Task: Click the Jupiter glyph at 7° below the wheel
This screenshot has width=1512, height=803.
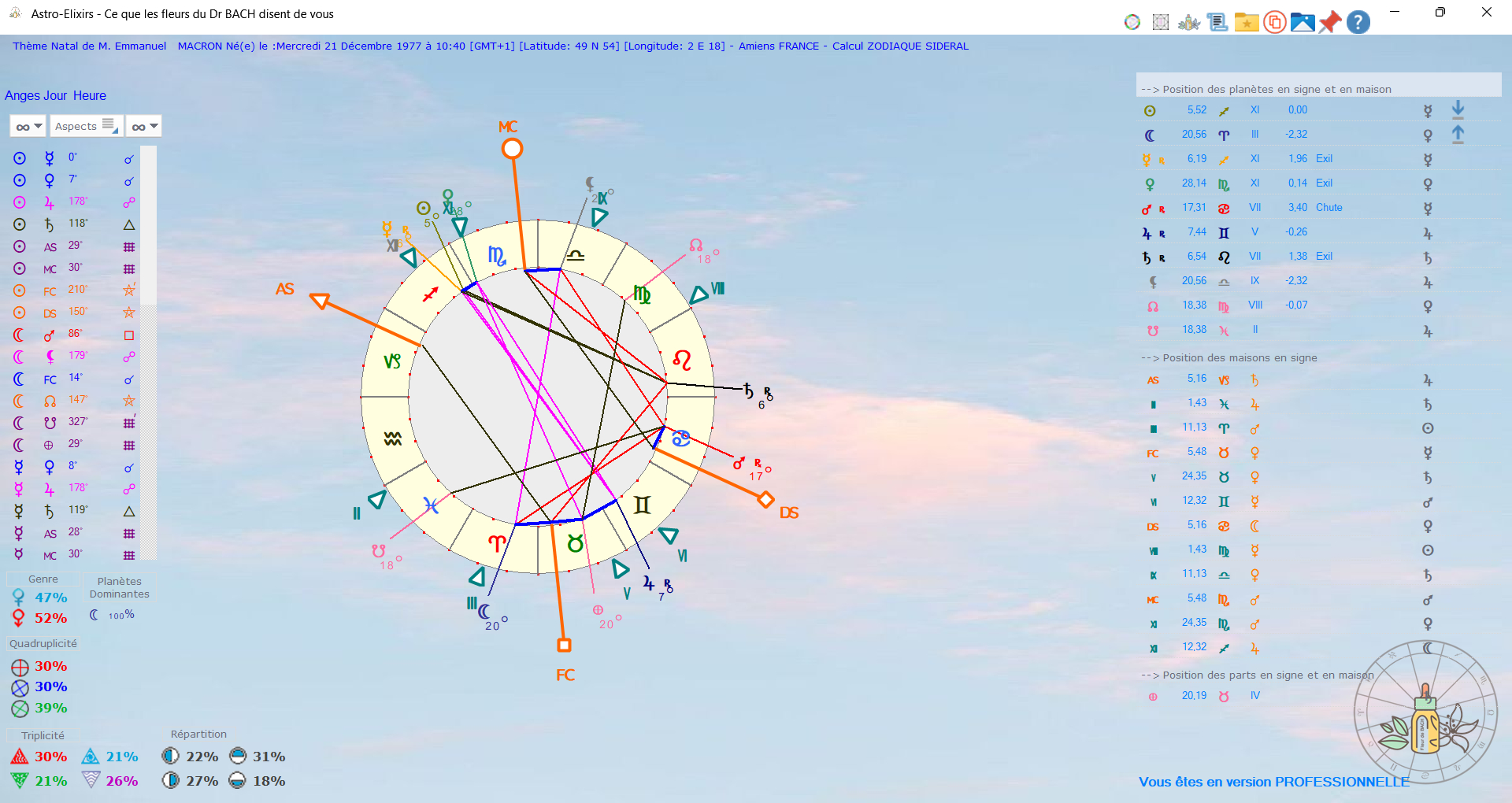Action: click(x=648, y=583)
